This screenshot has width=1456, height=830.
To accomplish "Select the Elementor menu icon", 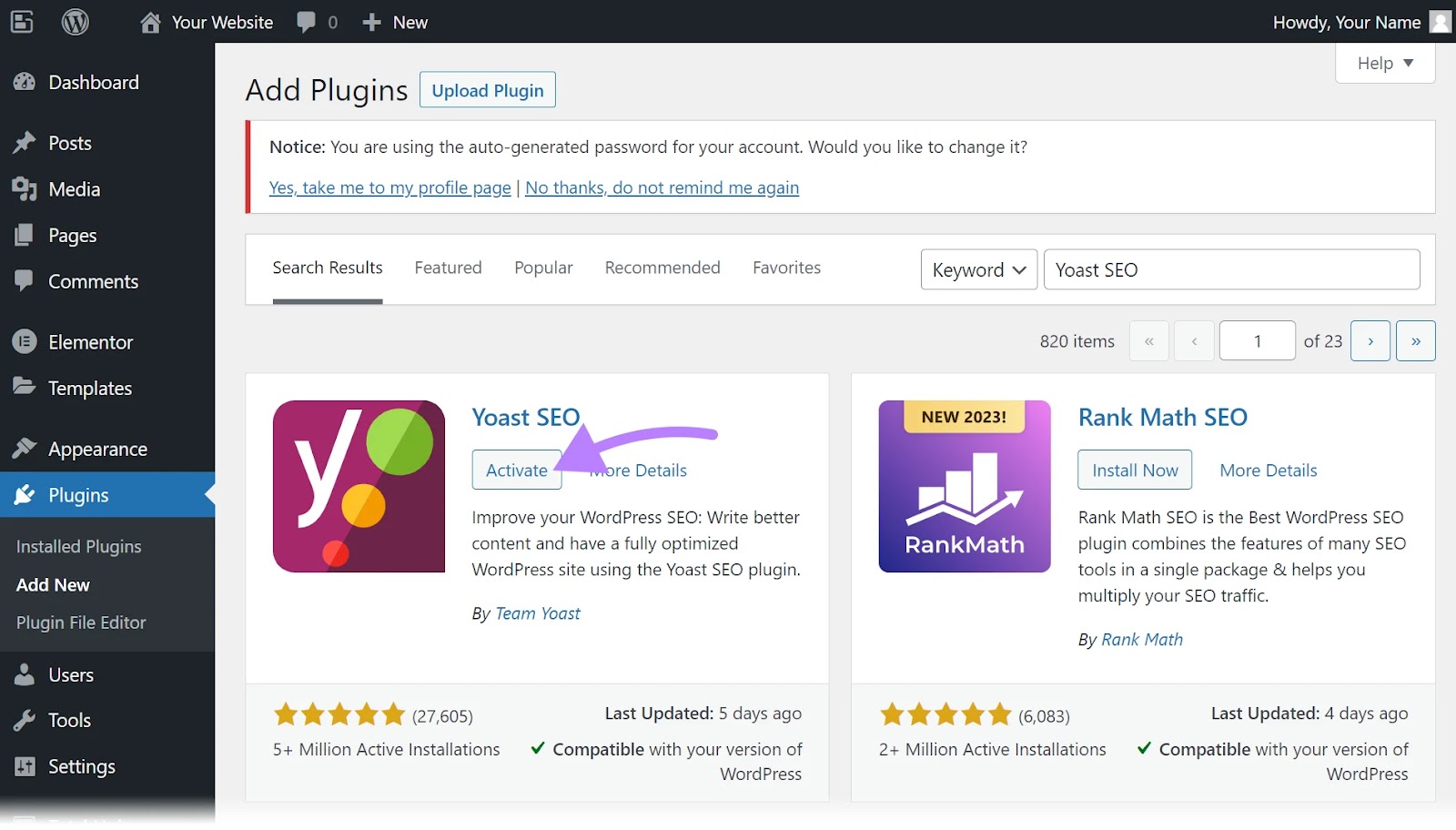I will click(25, 342).
